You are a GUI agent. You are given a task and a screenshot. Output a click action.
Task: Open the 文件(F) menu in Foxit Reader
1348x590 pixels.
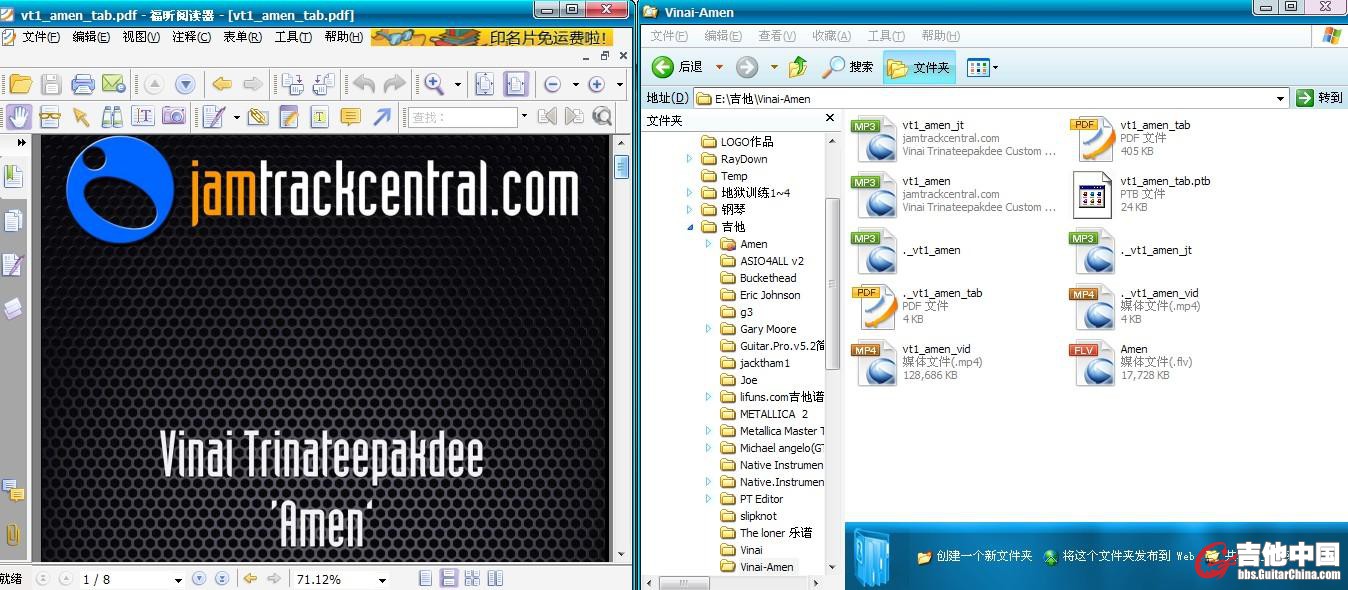(x=41, y=37)
